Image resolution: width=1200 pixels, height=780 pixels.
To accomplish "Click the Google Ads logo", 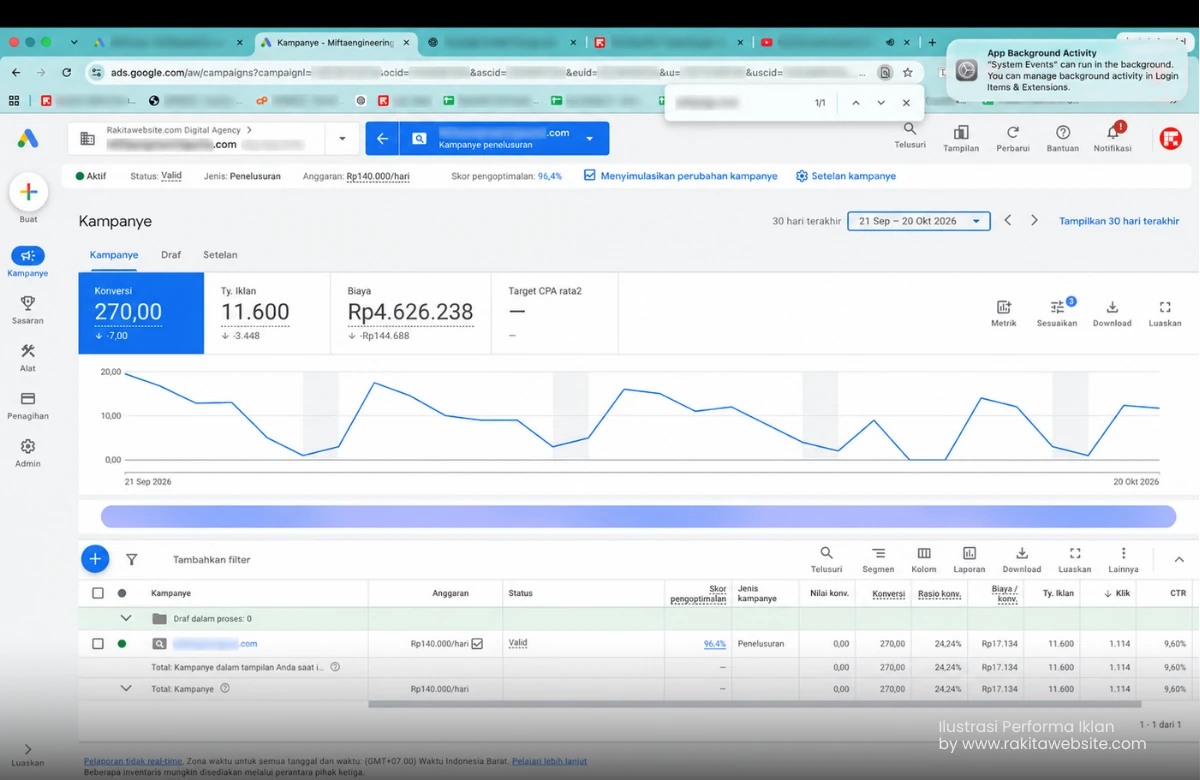I will 28,139.
